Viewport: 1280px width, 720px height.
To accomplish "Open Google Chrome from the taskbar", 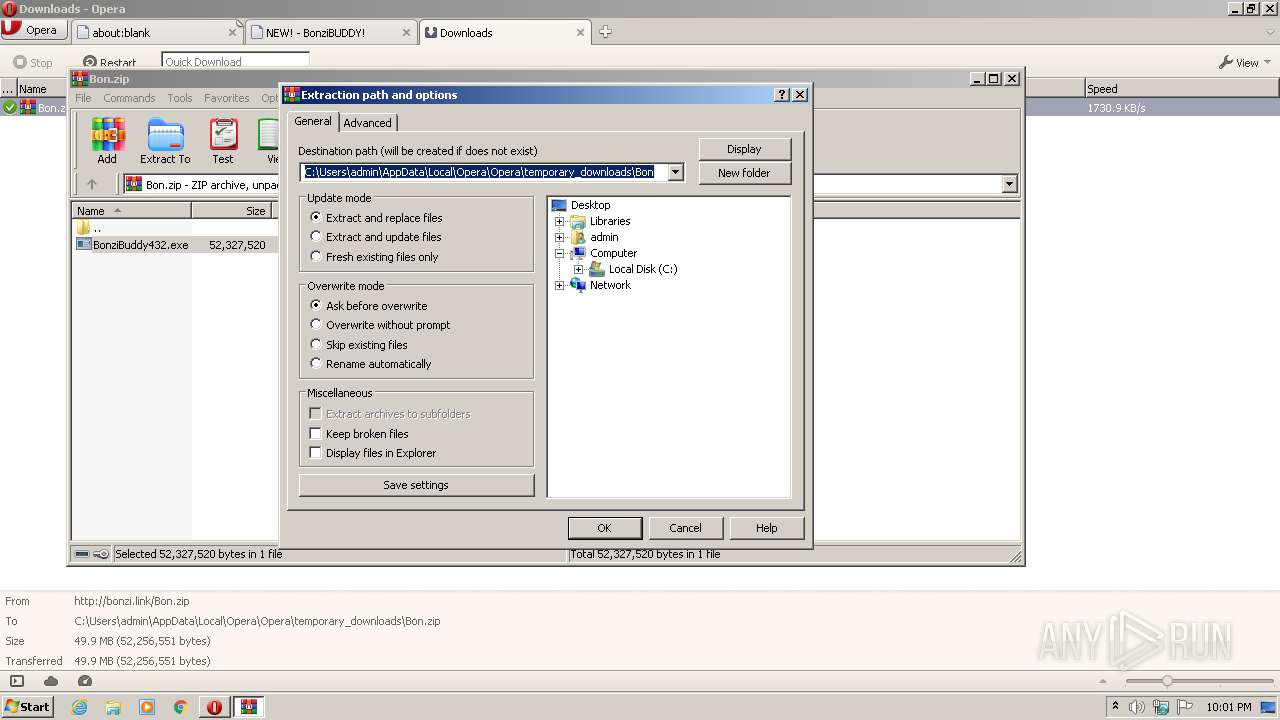I will [181, 707].
